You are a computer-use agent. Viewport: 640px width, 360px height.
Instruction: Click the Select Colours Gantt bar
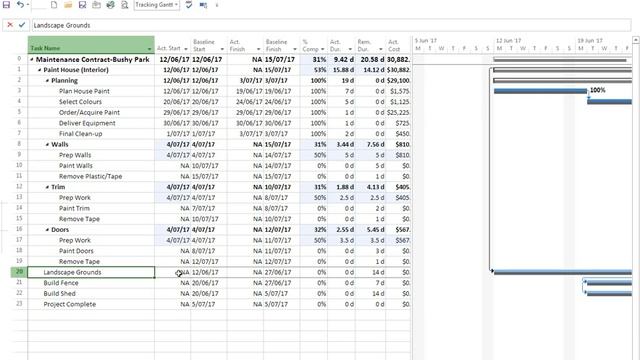point(609,102)
